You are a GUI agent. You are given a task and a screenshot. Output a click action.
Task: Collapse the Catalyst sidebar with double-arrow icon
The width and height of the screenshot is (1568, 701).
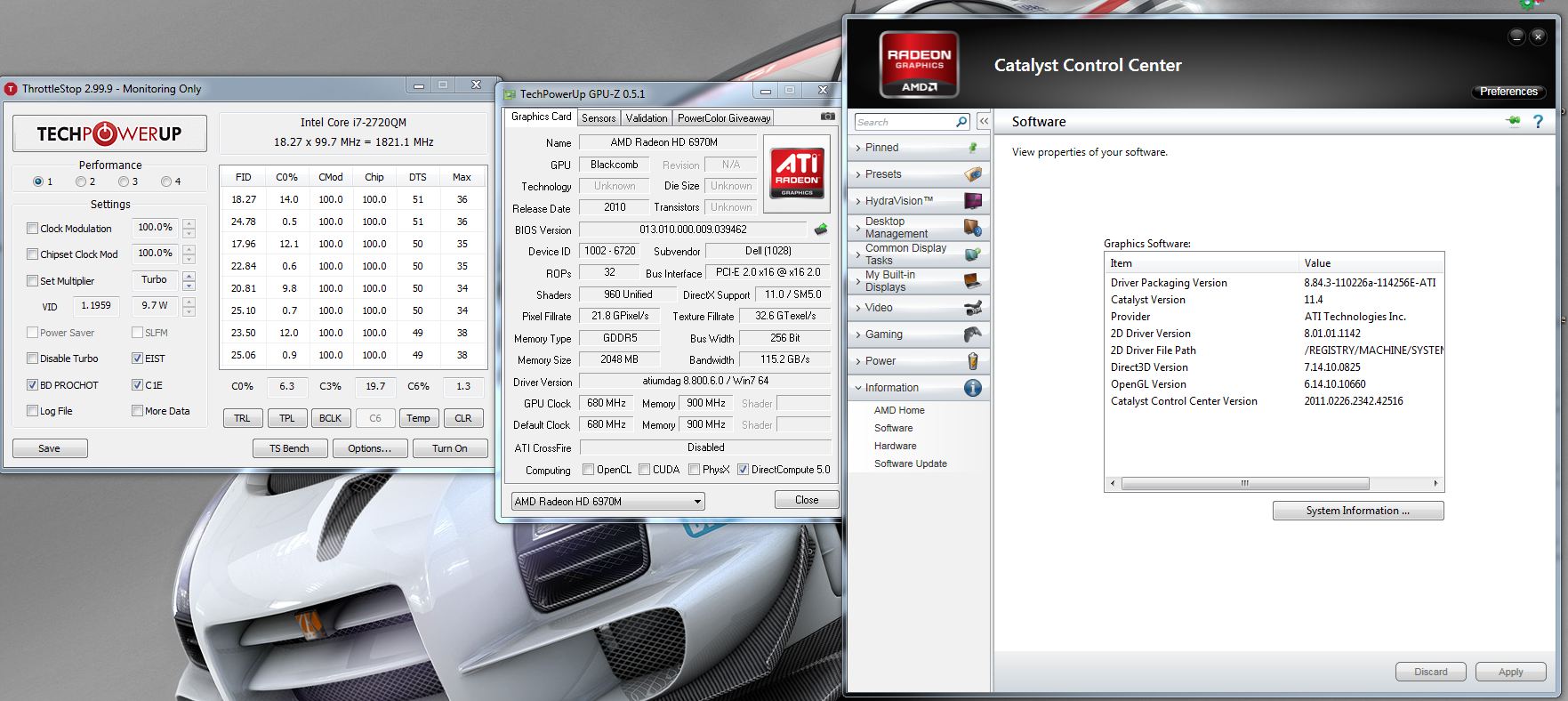coord(984,121)
